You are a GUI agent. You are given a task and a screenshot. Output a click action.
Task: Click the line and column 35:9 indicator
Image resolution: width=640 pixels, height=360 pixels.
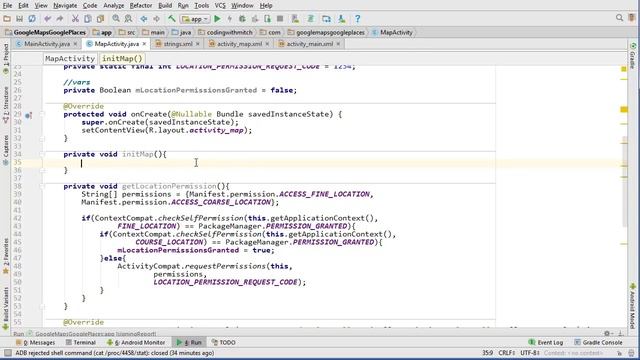(487, 353)
